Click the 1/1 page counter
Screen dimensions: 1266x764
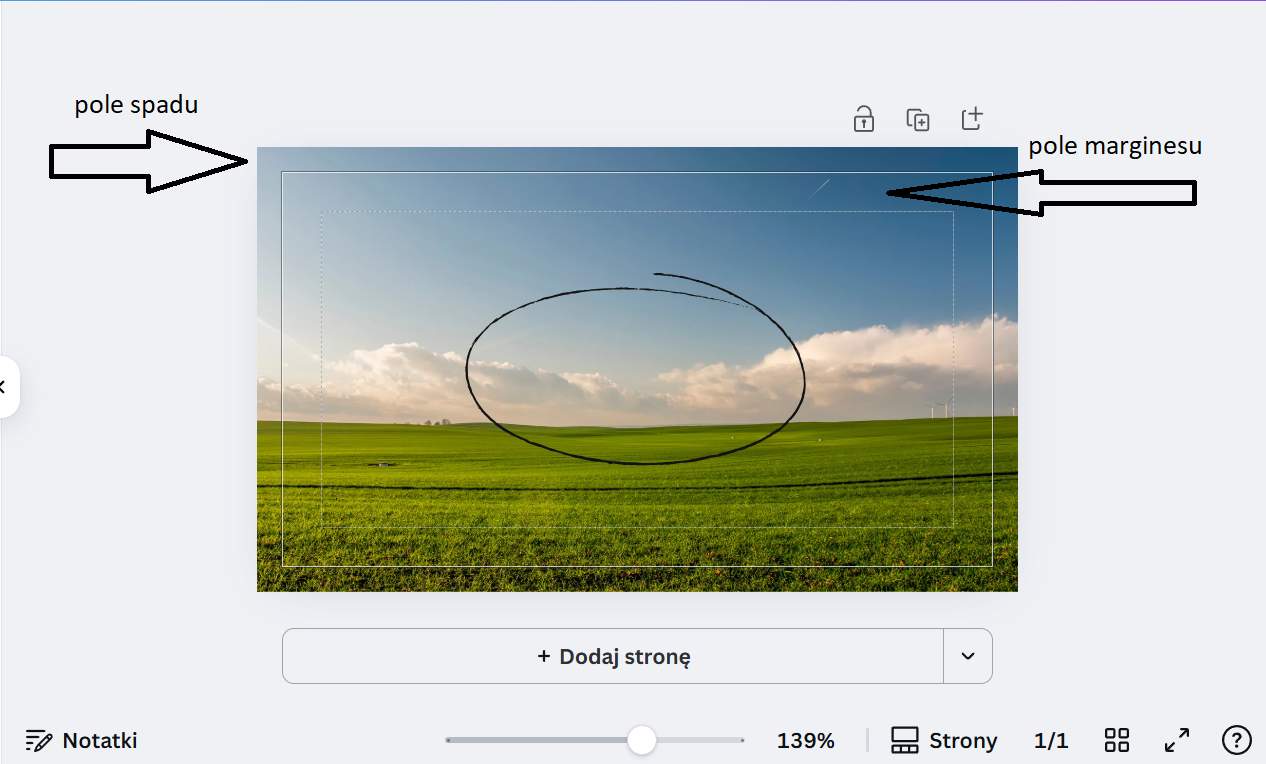[x=1050, y=740]
